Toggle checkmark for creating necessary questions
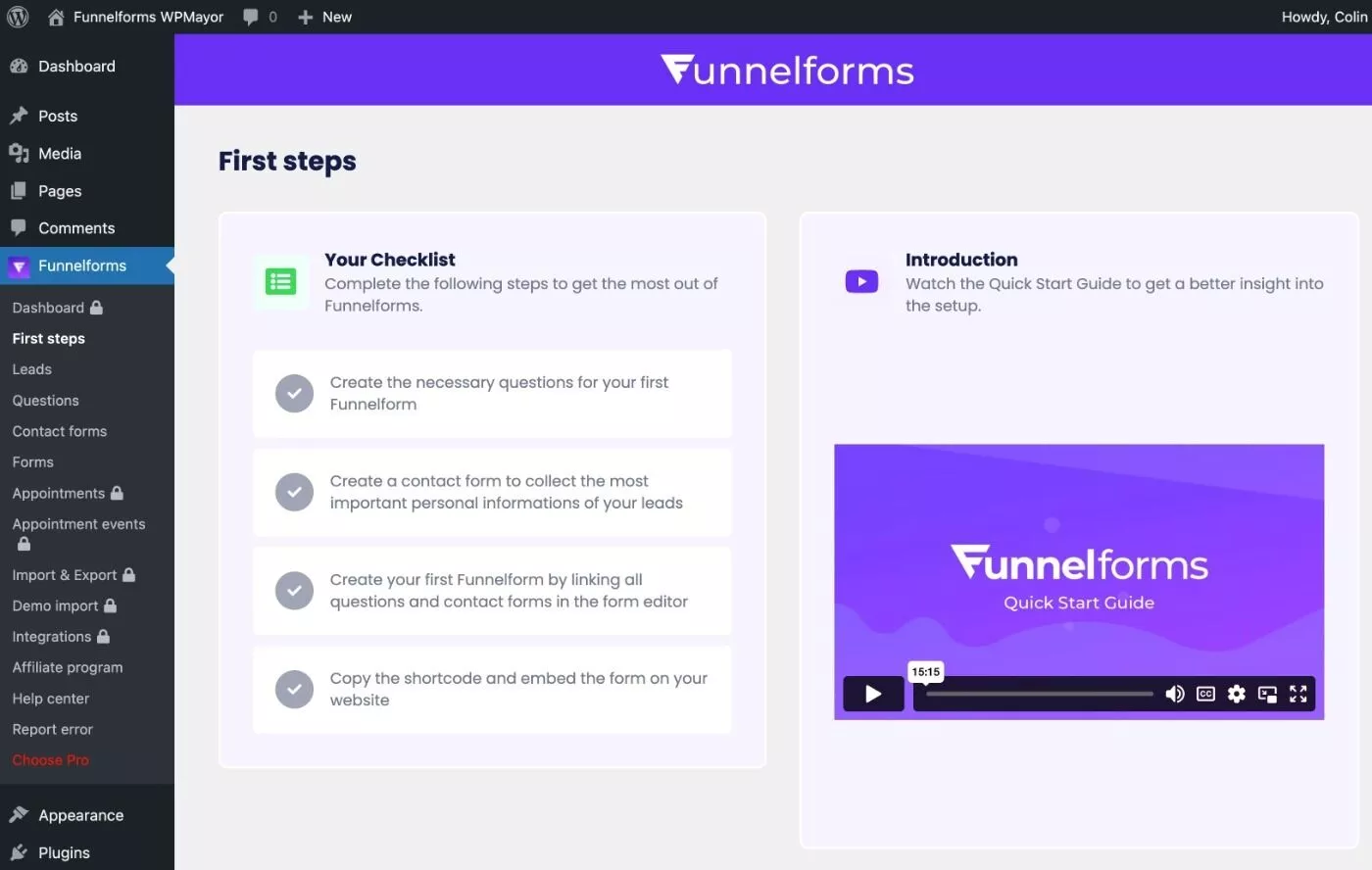This screenshot has height=870, width=1372. click(x=294, y=393)
